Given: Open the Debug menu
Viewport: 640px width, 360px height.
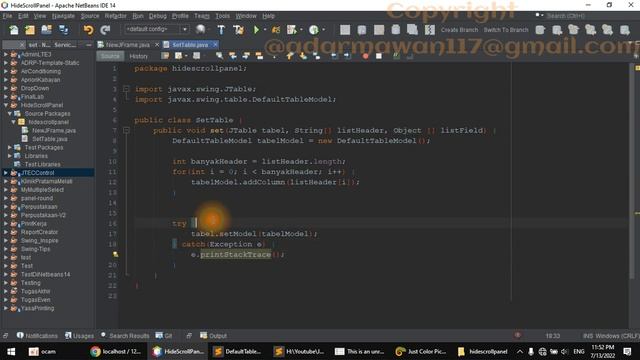Looking at the screenshot, I should click(x=158, y=16).
